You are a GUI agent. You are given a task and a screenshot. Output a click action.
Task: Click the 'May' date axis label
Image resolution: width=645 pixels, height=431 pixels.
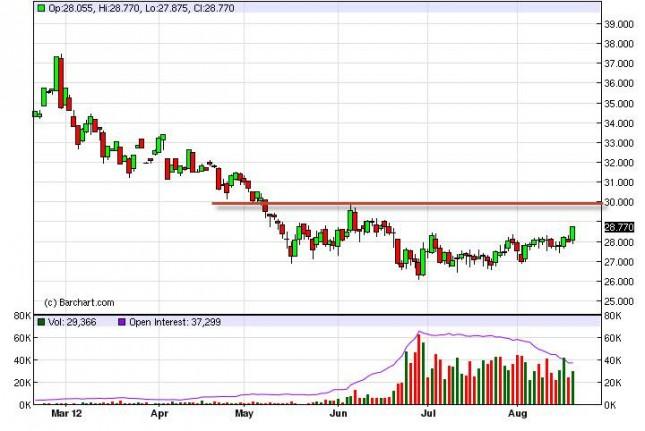click(x=244, y=413)
